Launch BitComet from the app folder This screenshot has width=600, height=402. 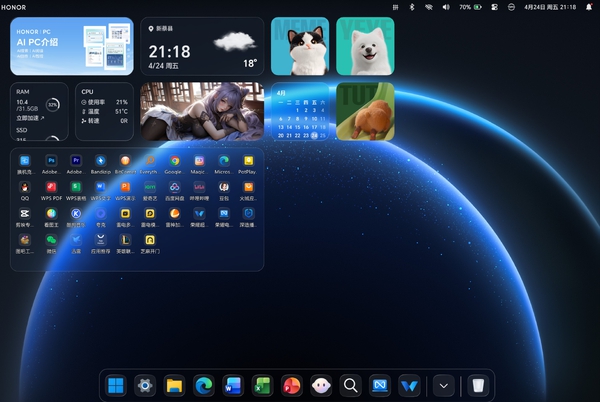tap(125, 161)
